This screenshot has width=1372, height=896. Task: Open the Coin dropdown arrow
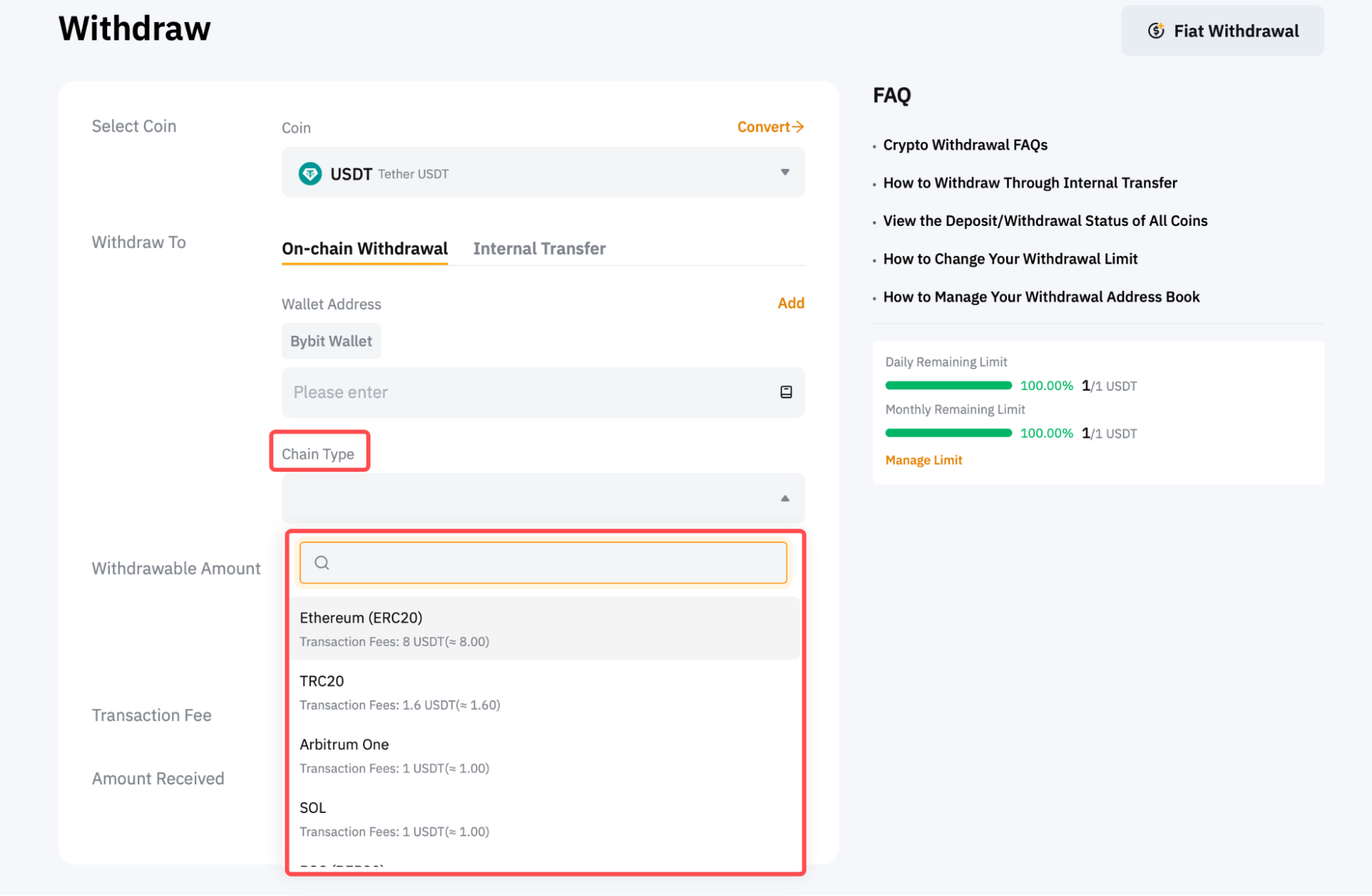(x=784, y=172)
